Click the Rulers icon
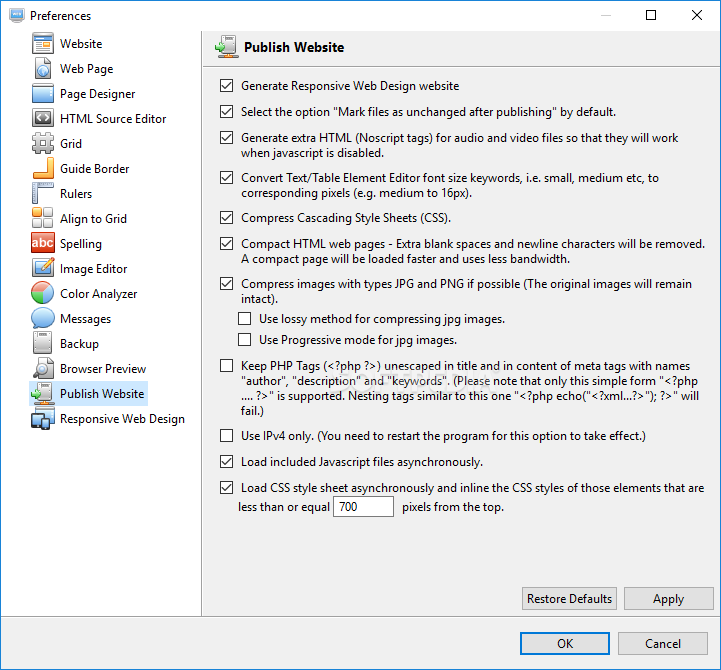 (43, 193)
